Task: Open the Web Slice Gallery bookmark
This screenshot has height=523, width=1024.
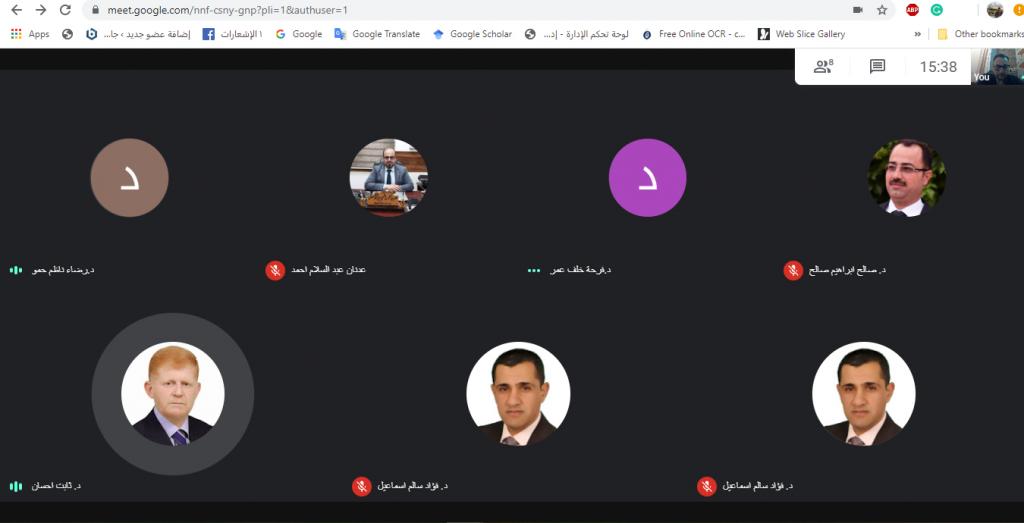Action: pos(801,34)
